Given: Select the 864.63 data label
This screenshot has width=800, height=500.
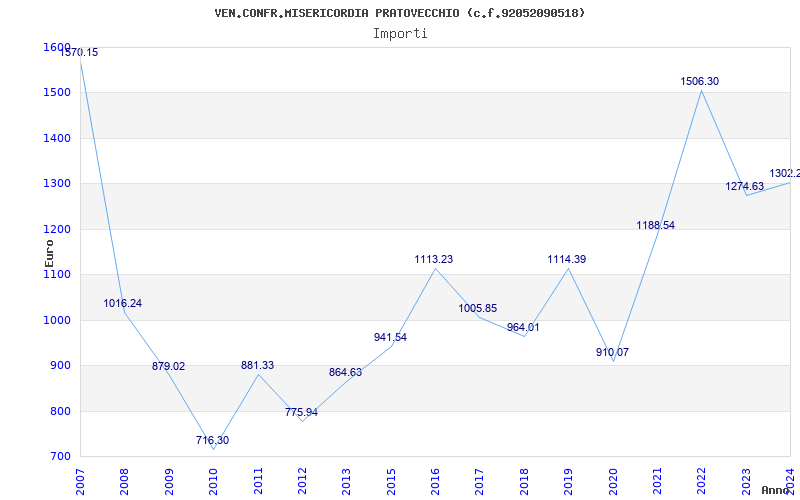Looking at the screenshot, I should tap(345, 372).
